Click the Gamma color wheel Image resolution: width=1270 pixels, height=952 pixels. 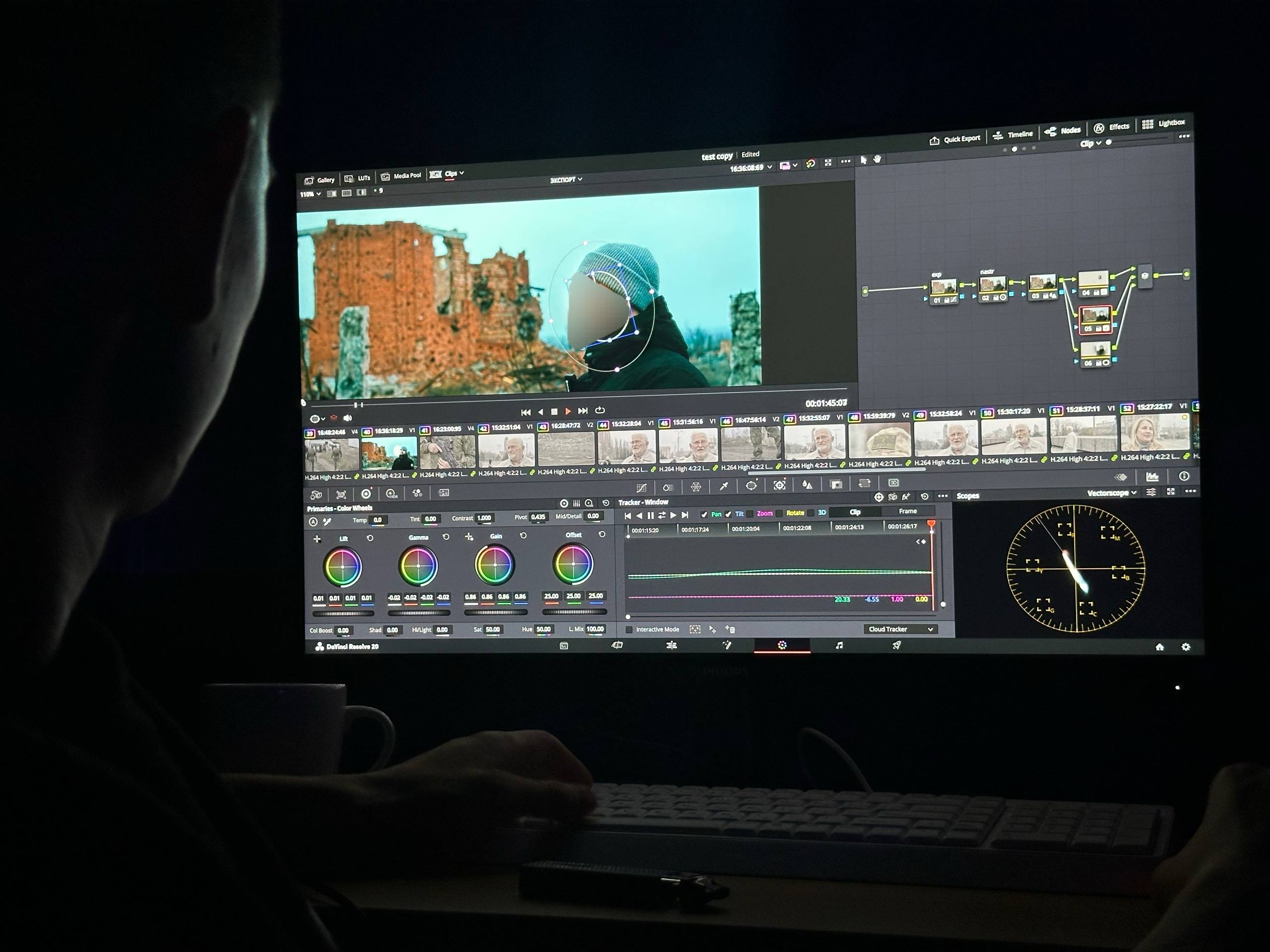[418, 566]
